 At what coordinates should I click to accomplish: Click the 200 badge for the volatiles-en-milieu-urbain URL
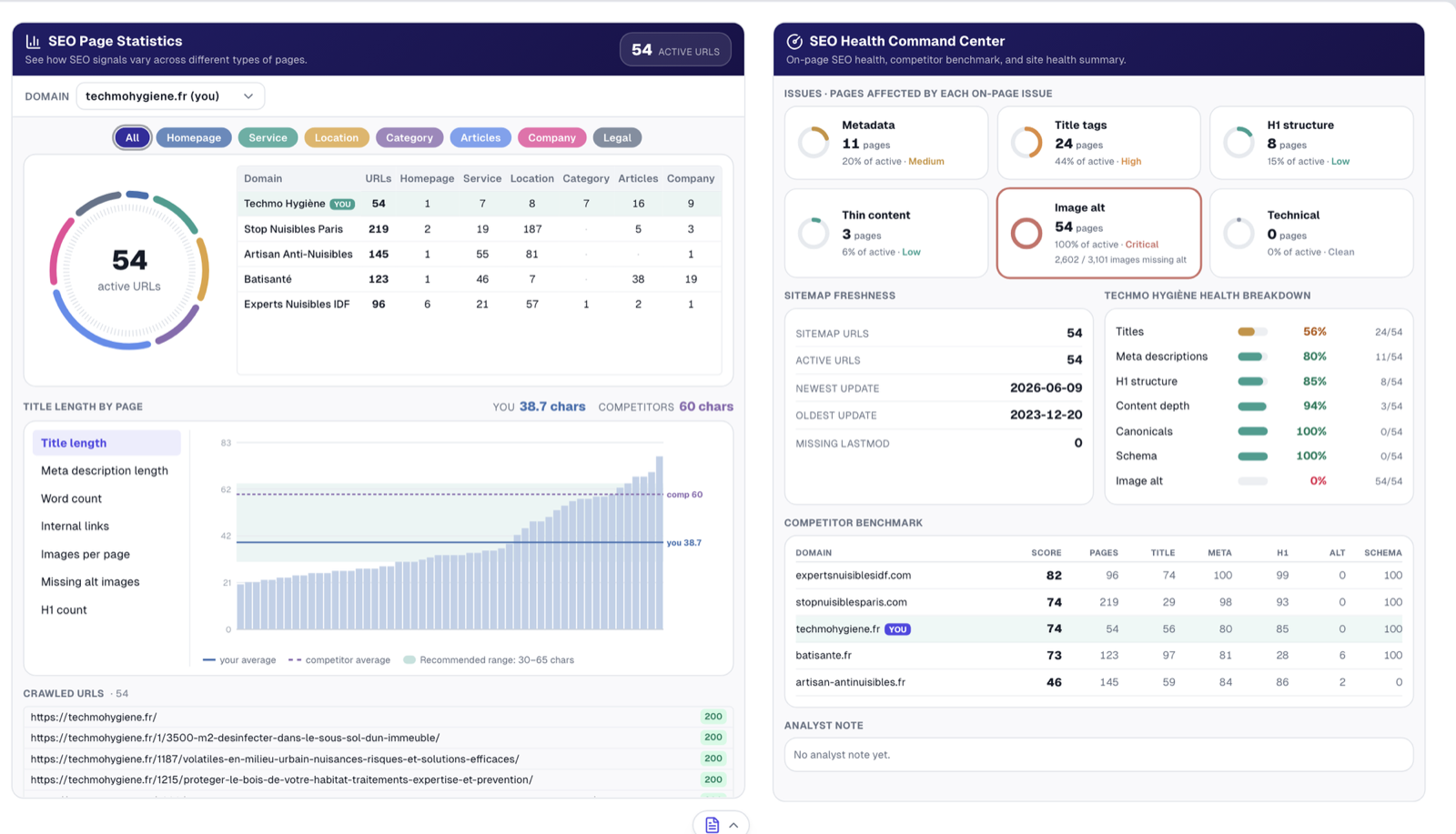click(x=713, y=759)
